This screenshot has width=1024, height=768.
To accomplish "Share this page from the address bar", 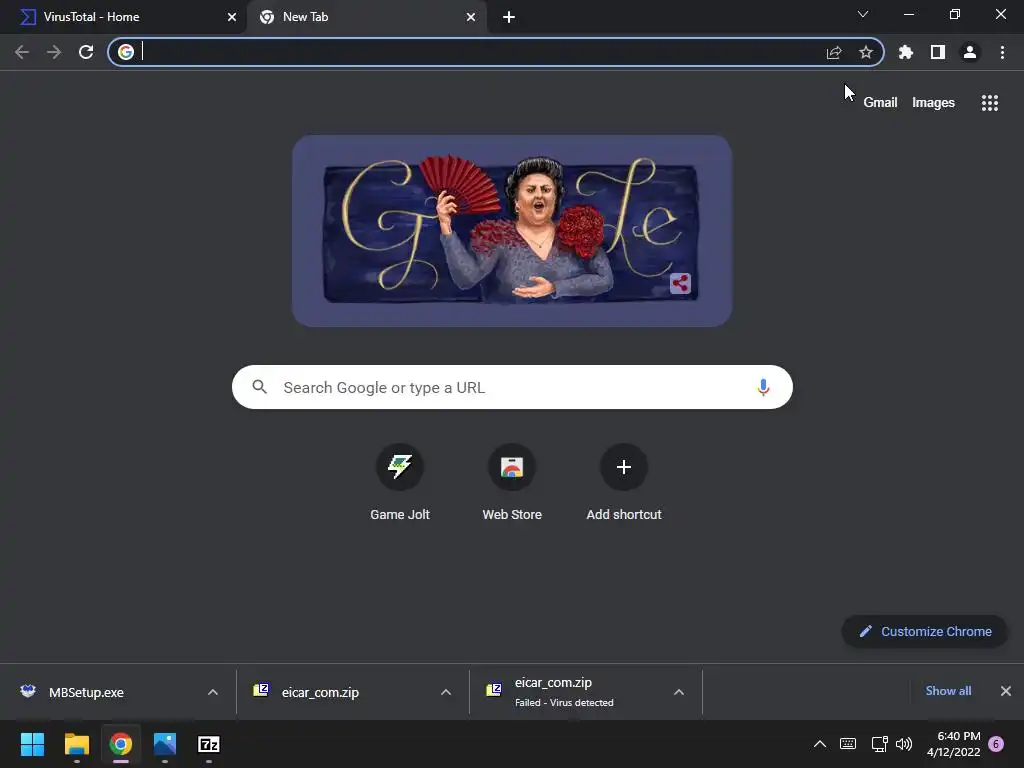I will (x=834, y=52).
